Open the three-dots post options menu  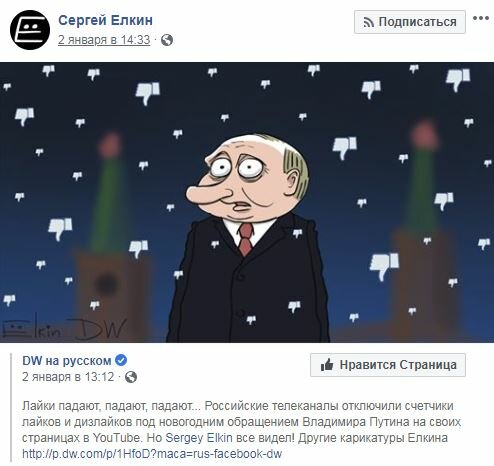[481, 18]
